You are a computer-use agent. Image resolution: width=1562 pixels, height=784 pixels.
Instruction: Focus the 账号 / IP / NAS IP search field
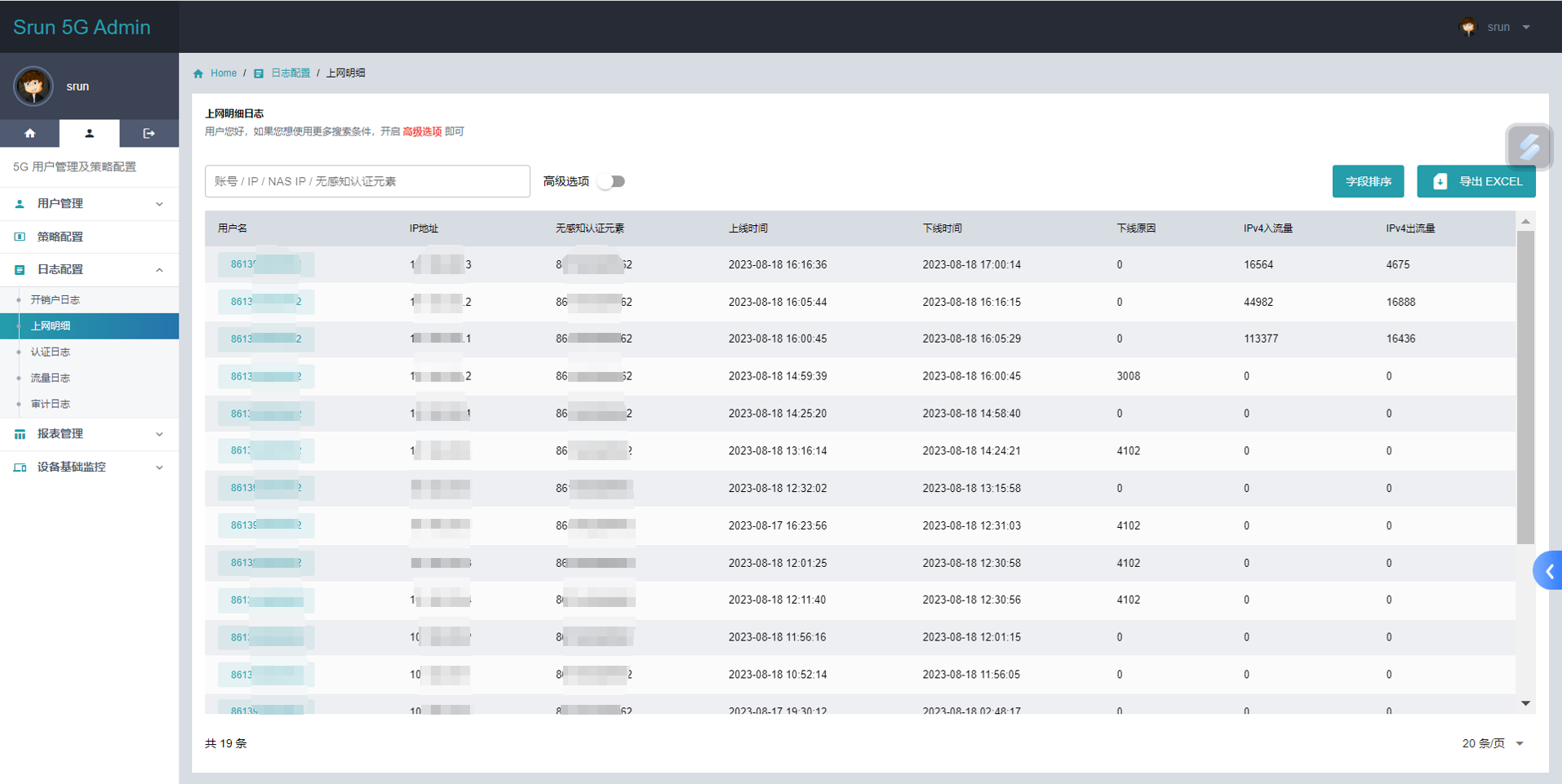(x=367, y=181)
